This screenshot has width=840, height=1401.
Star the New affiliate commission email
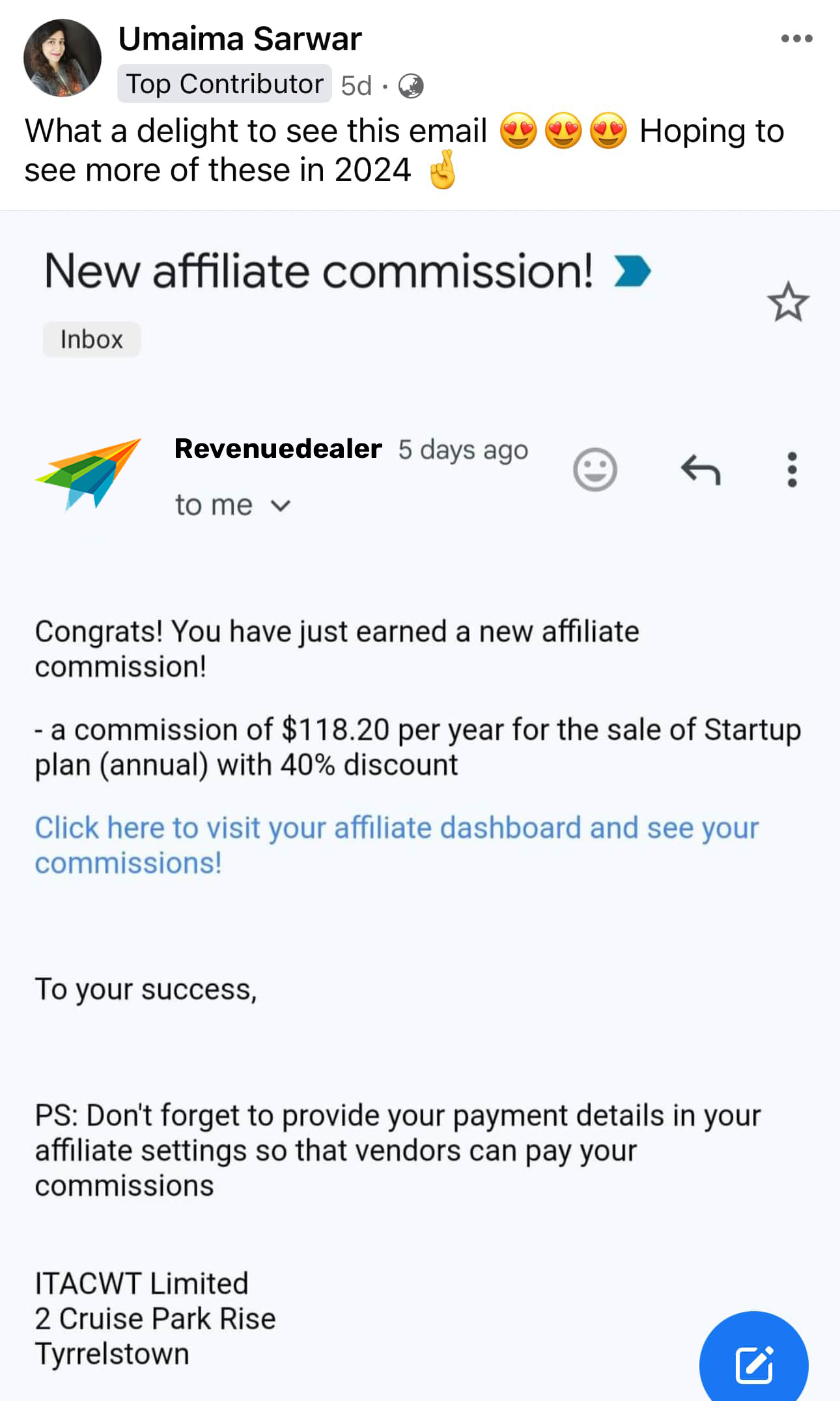[788, 302]
